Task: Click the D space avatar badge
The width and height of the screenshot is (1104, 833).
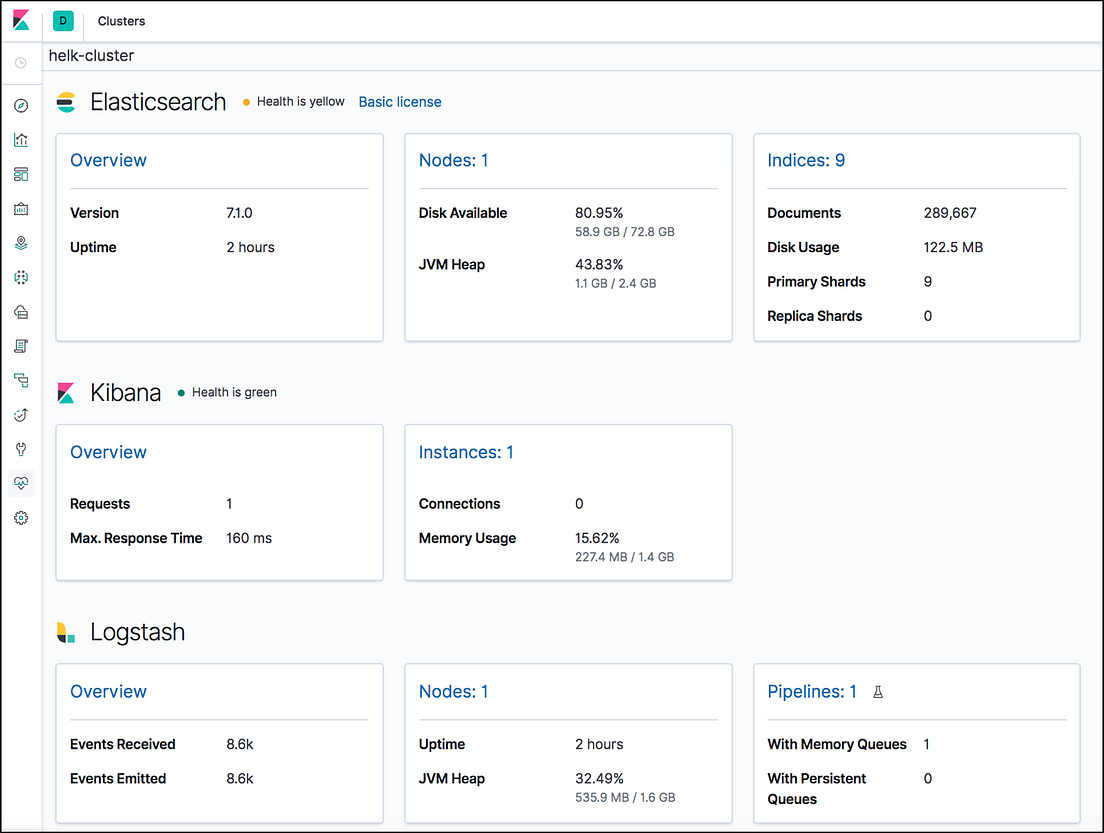Action: click(63, 20)
